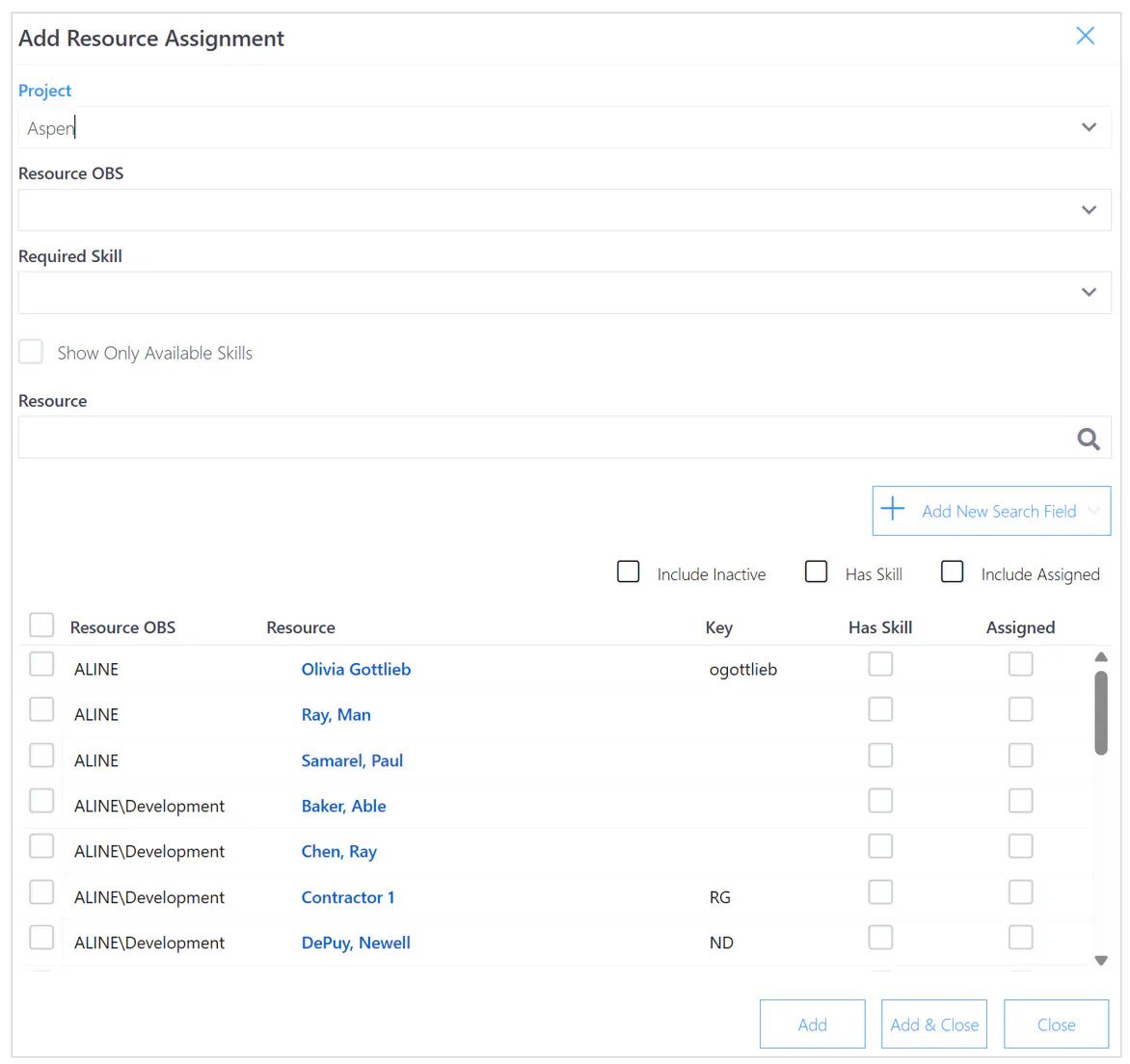
Task: Click the Key column header
Action: pyautogui.click(x=718, y=627)
